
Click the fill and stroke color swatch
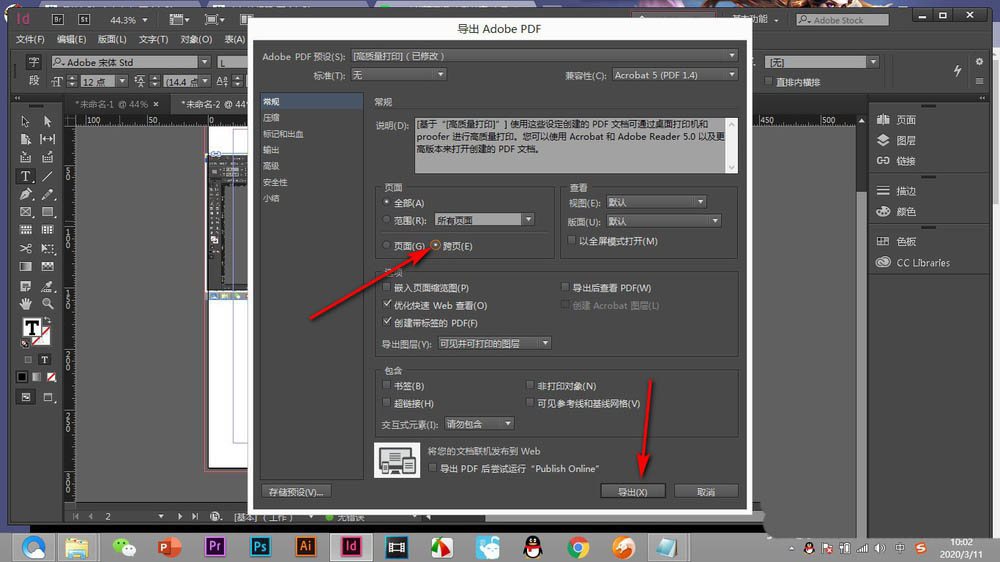pos(36,330)
